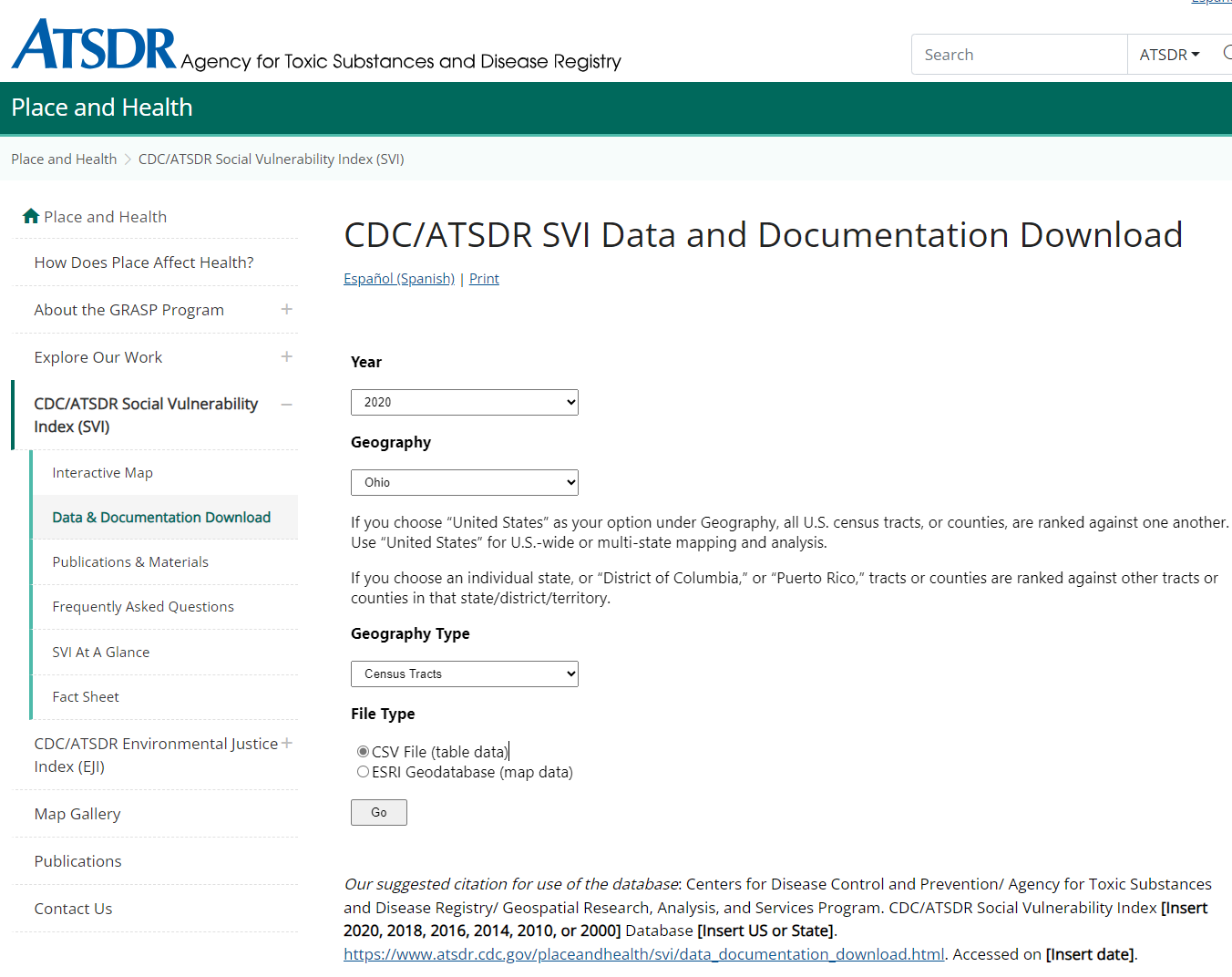Open How Does Place Affect Health?

pos(144,262)
